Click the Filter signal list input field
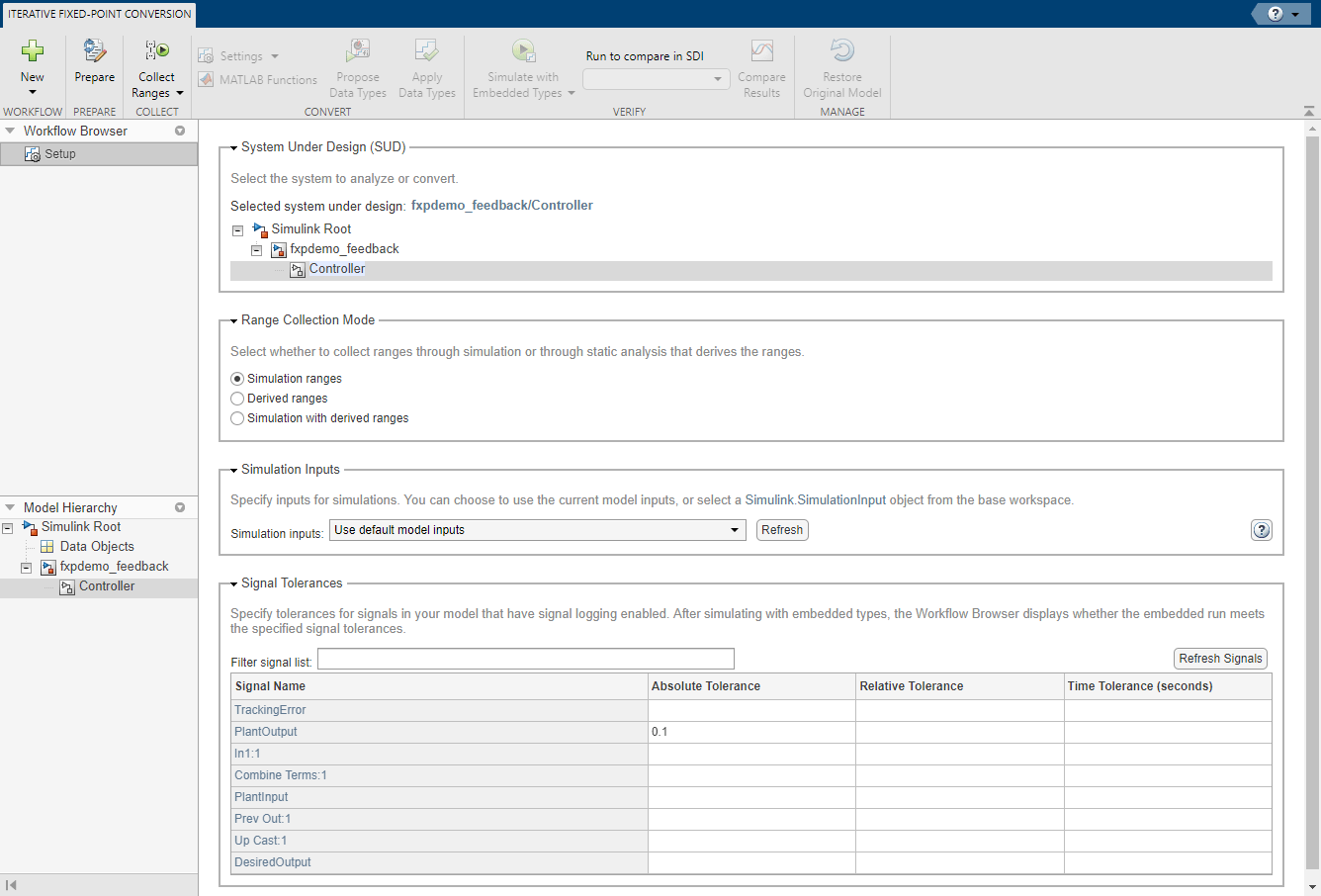The width and height of the screenshot is (1321, 896). tap(526, 660)
